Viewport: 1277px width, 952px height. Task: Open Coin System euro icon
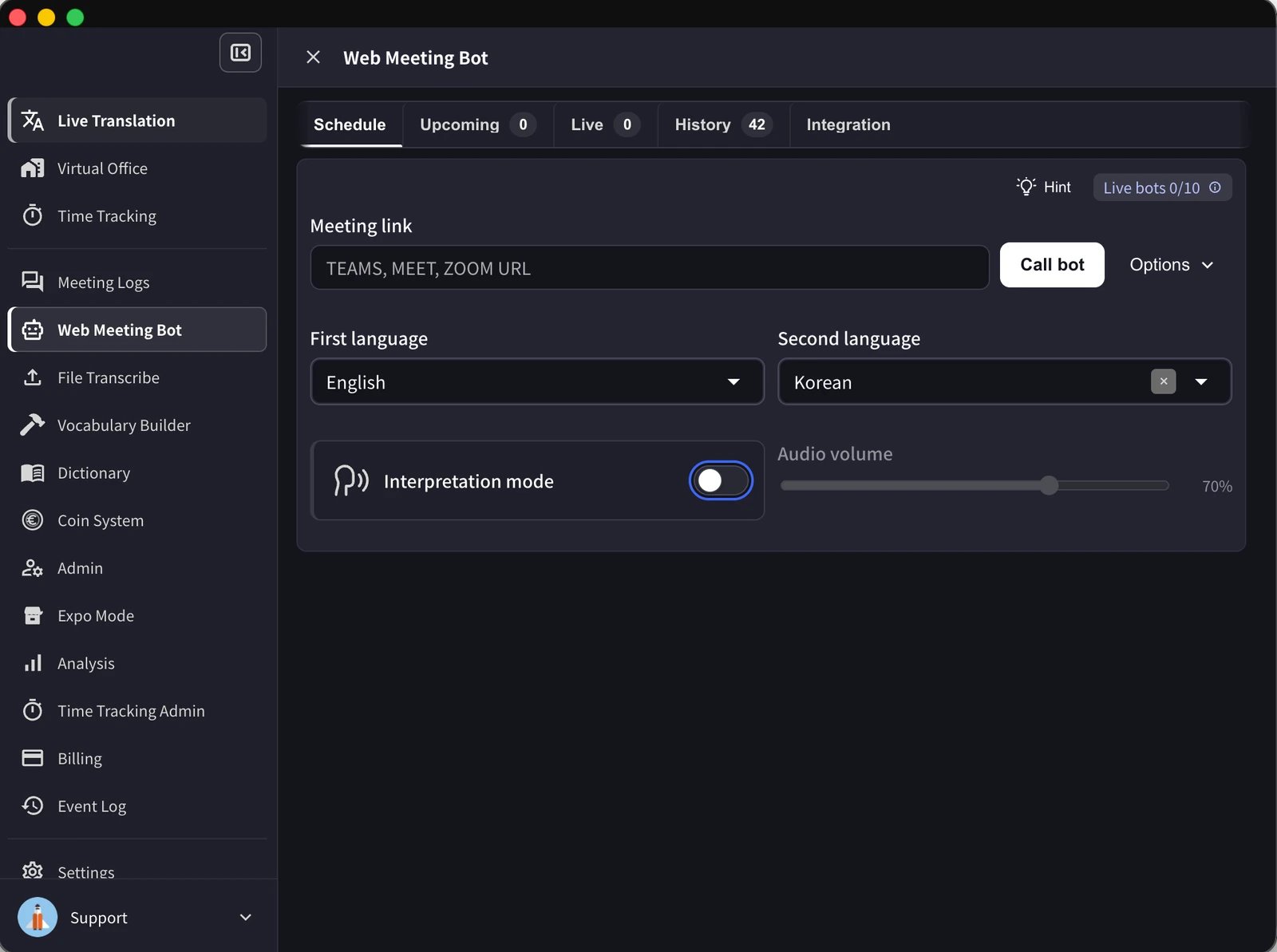click(33, 520)
